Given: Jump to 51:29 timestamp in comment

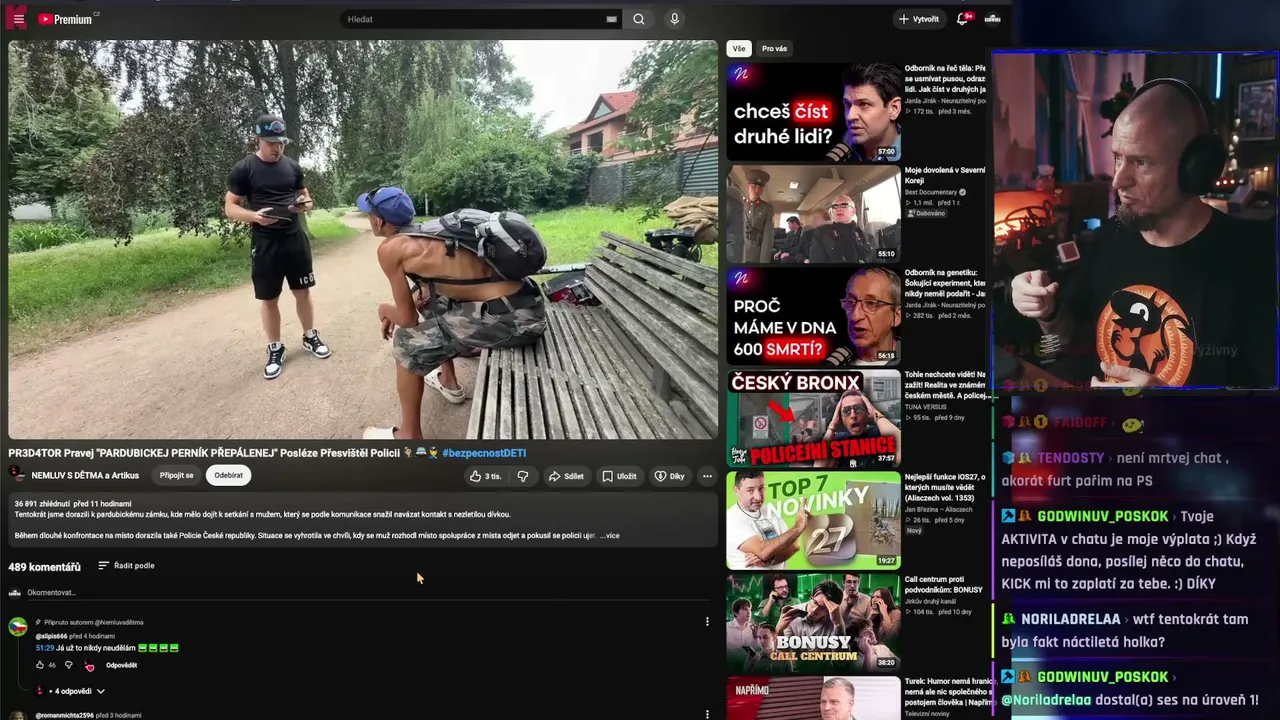Looking at the screenshot, I should point(43,648).
